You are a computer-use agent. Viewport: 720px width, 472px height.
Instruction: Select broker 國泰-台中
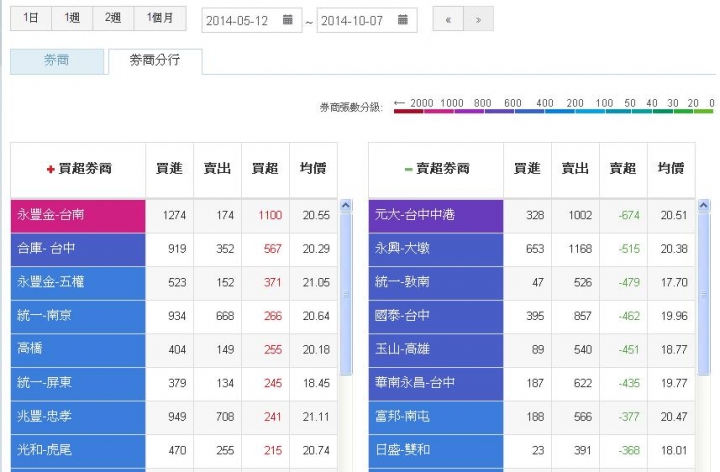point(436,316)
